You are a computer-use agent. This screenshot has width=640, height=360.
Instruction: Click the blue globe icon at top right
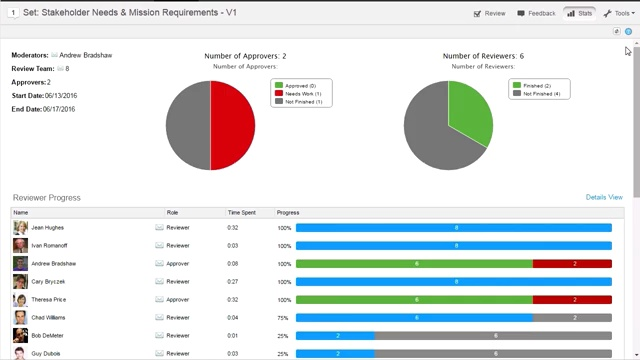[629, 31]
